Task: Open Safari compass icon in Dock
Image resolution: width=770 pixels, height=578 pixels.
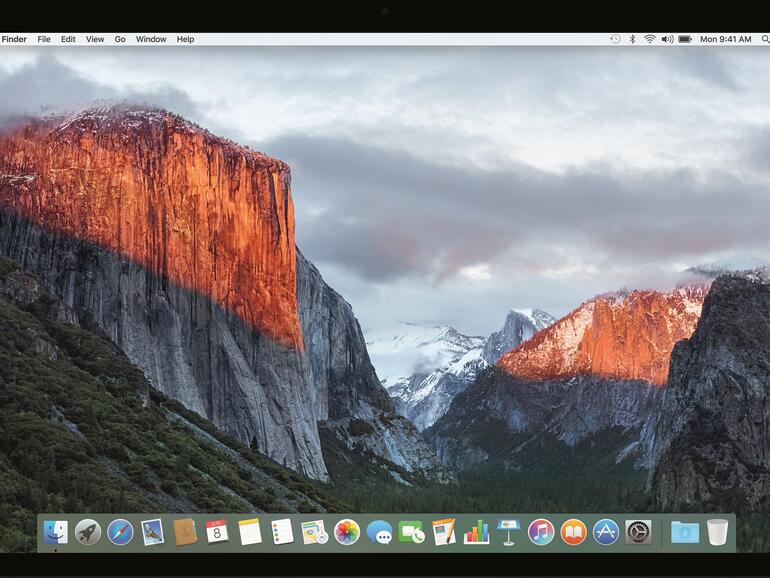Action: pos(120,532)
